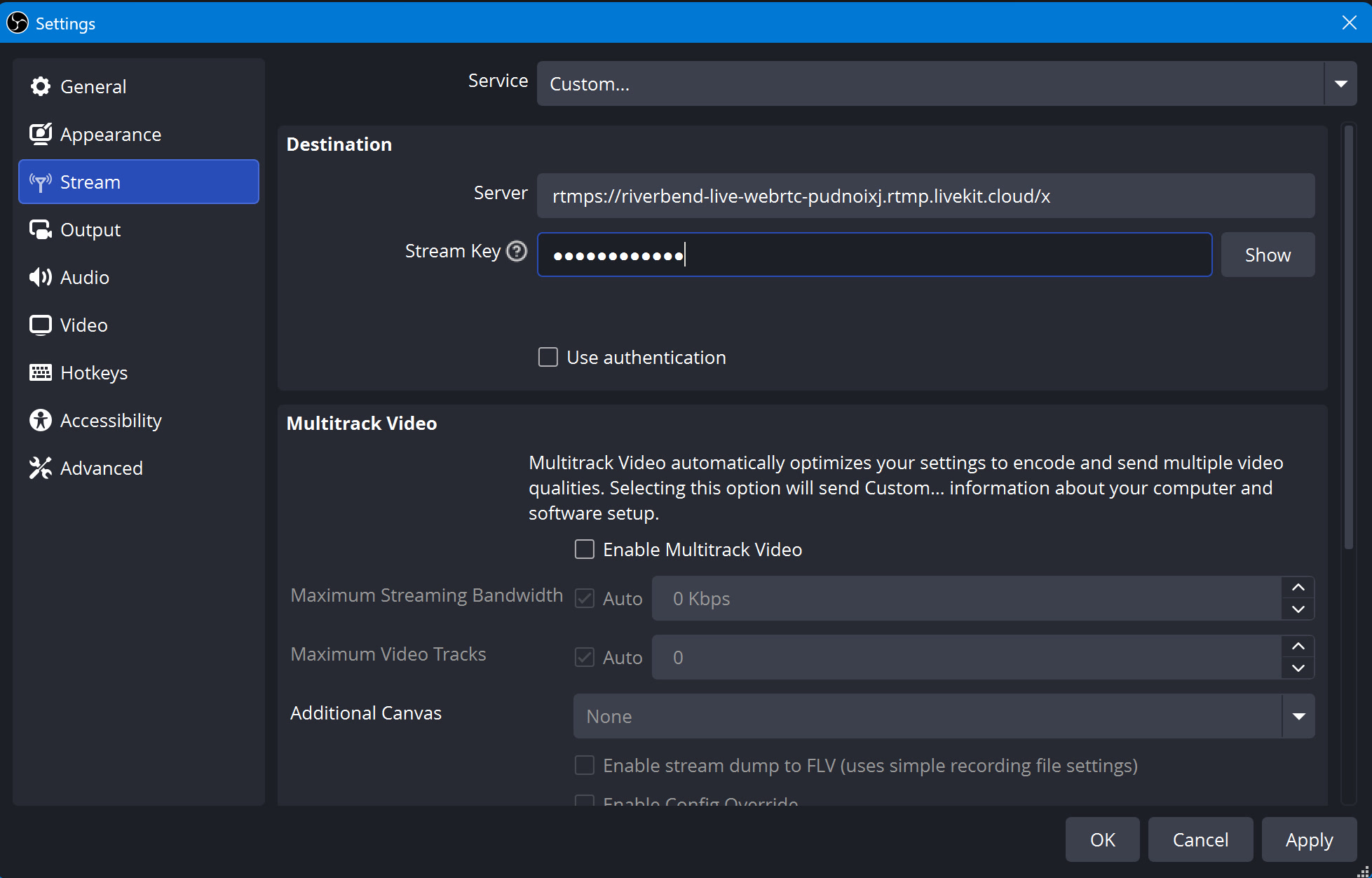This screenshot has width=1372, height=878.
Task: Open the Advanced settings section
Action: coord(139,468)
